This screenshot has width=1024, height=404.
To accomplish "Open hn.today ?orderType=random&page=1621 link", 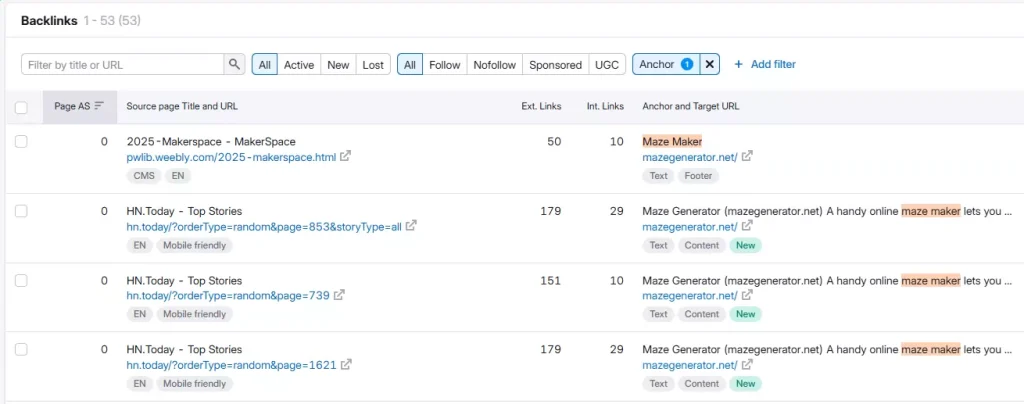I will (x=231, y=365).
